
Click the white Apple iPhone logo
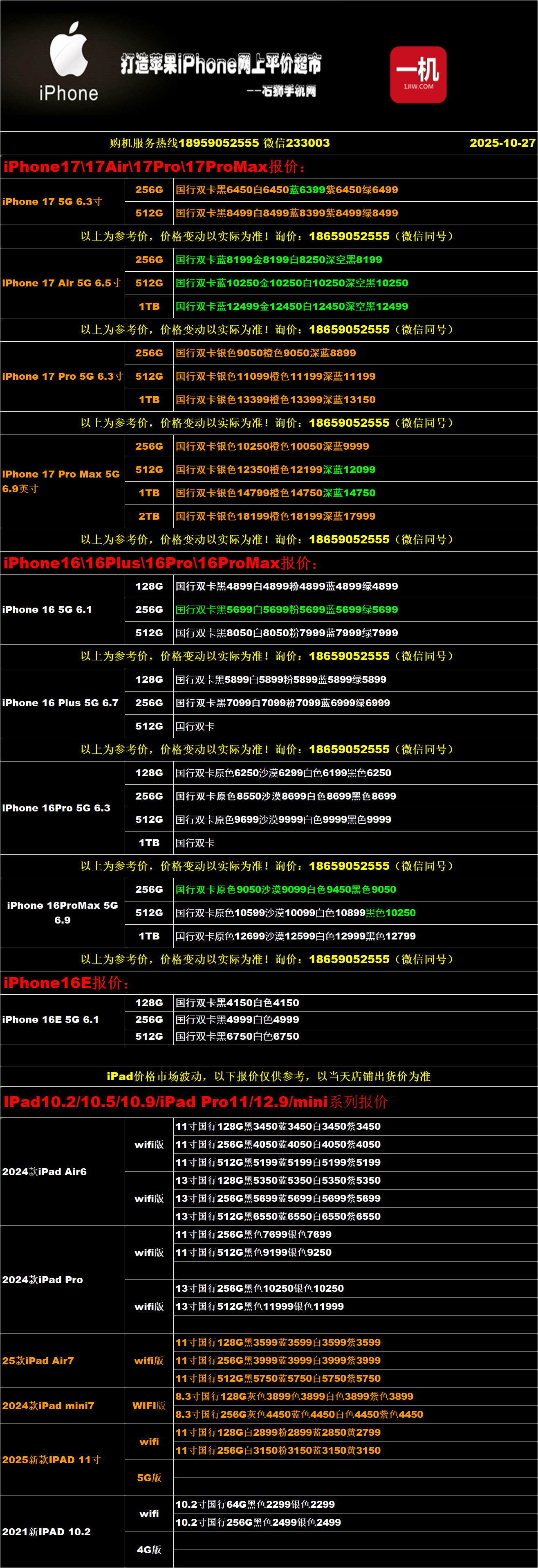[x=68, y=61]
